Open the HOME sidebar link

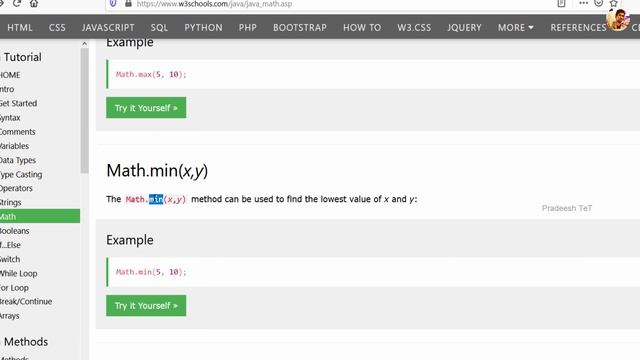click(10, 75)
